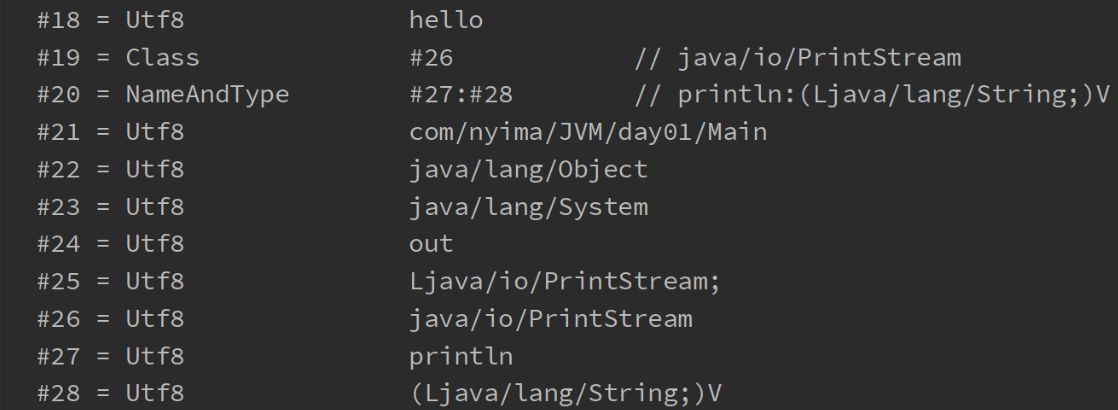Screen dimensions: 1118x410
Task: Click the 'hello' Utf8 value on line #18
Action: coord(446,20)
